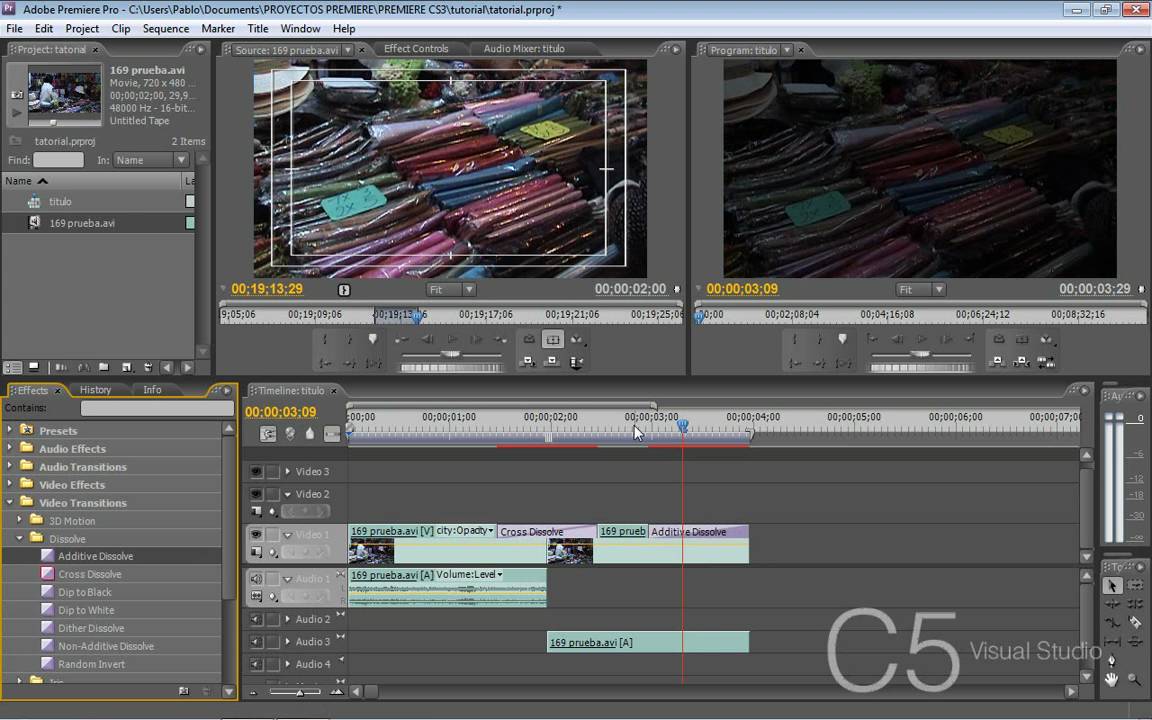Click Loop button in Source monitor
The width and height of the screenshot is (1152, 720).
[x=529, y=339]
